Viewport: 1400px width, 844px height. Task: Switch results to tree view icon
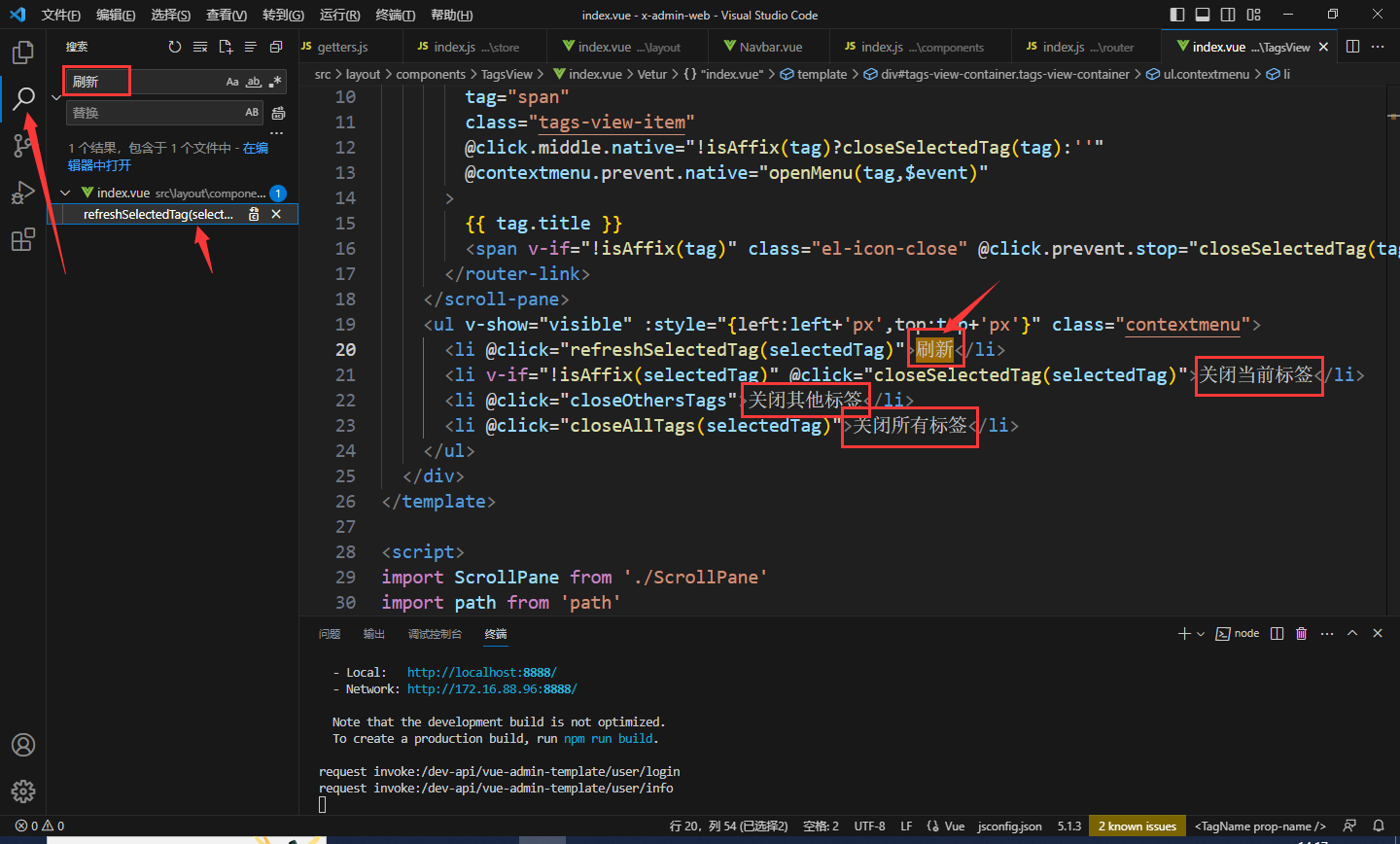[251, 47]
